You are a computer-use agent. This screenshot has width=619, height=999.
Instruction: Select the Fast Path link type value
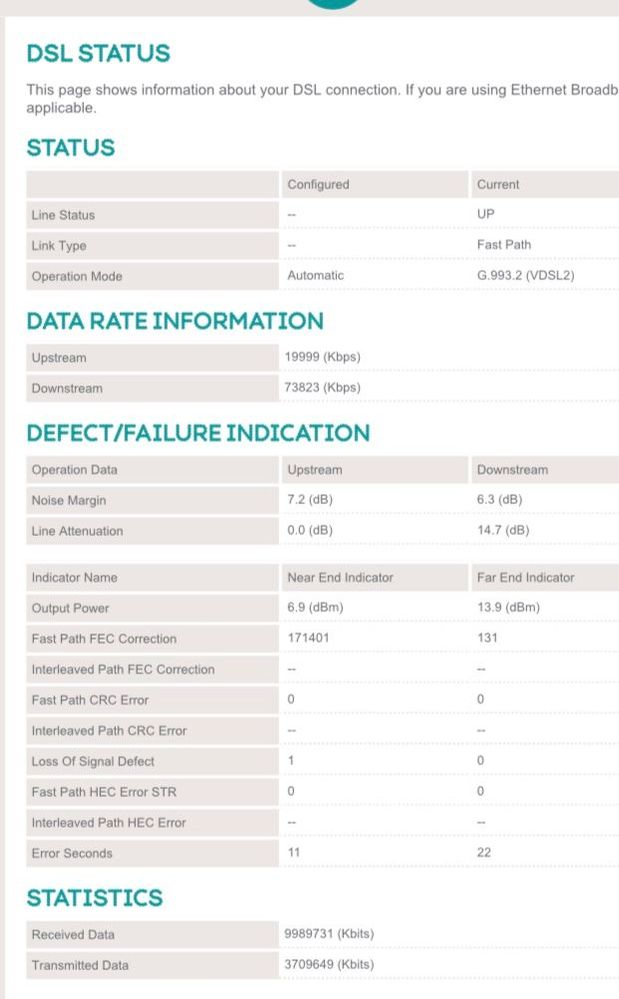tap(504, 245)
